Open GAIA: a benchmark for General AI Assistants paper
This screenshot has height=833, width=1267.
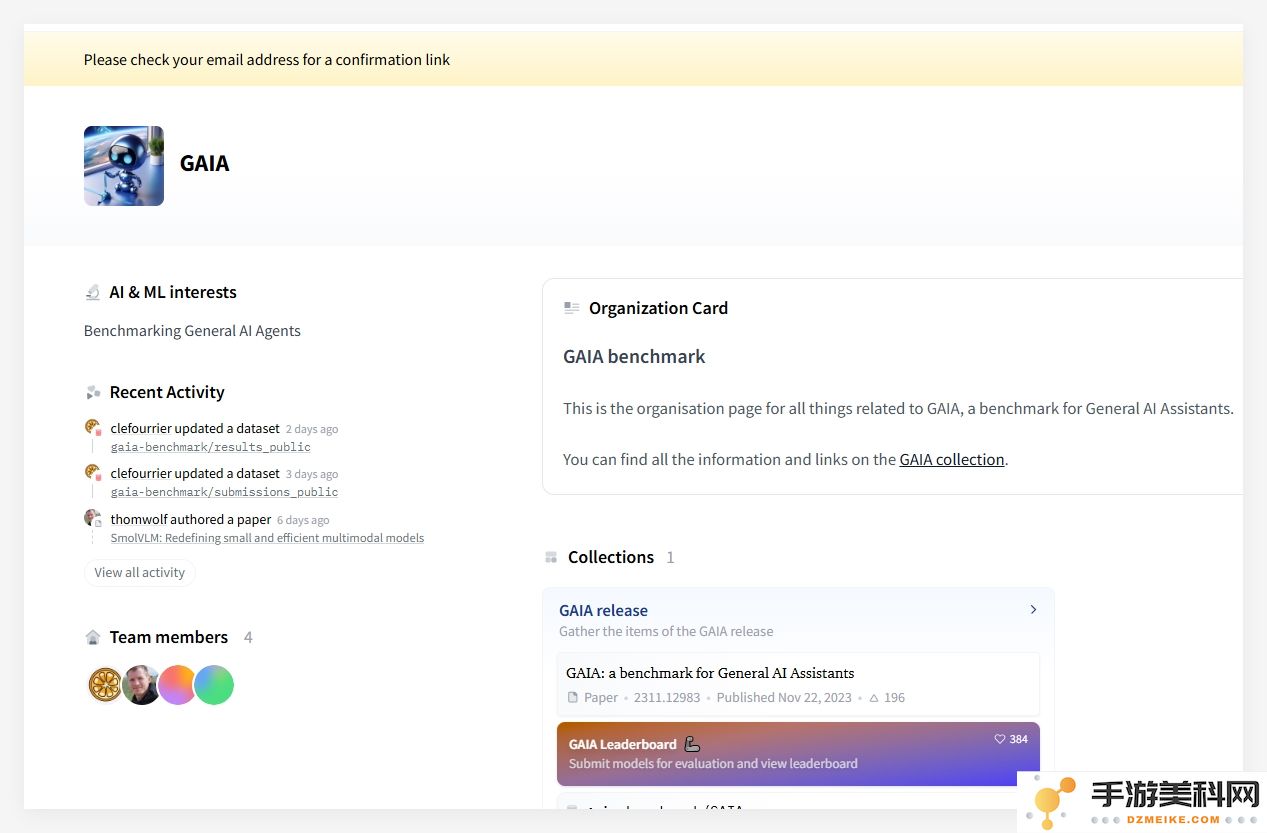(x=710, y=673)
